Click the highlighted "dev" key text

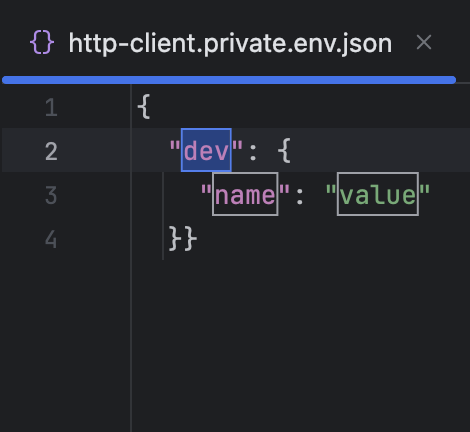(x=206, y=150)
